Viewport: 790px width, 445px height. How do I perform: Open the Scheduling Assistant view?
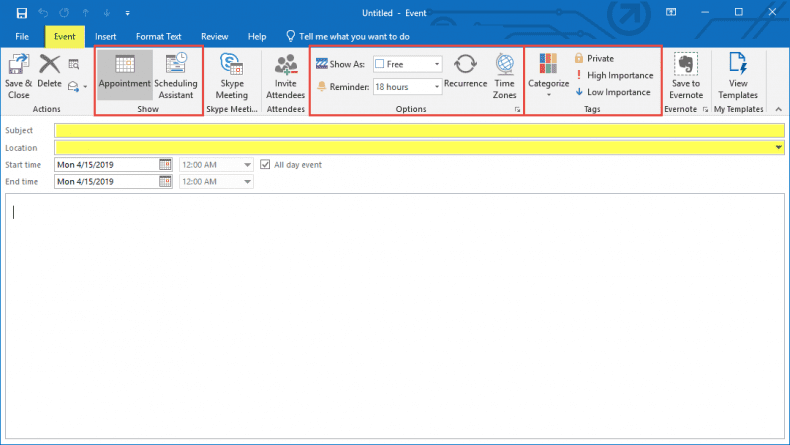[176, 75]
